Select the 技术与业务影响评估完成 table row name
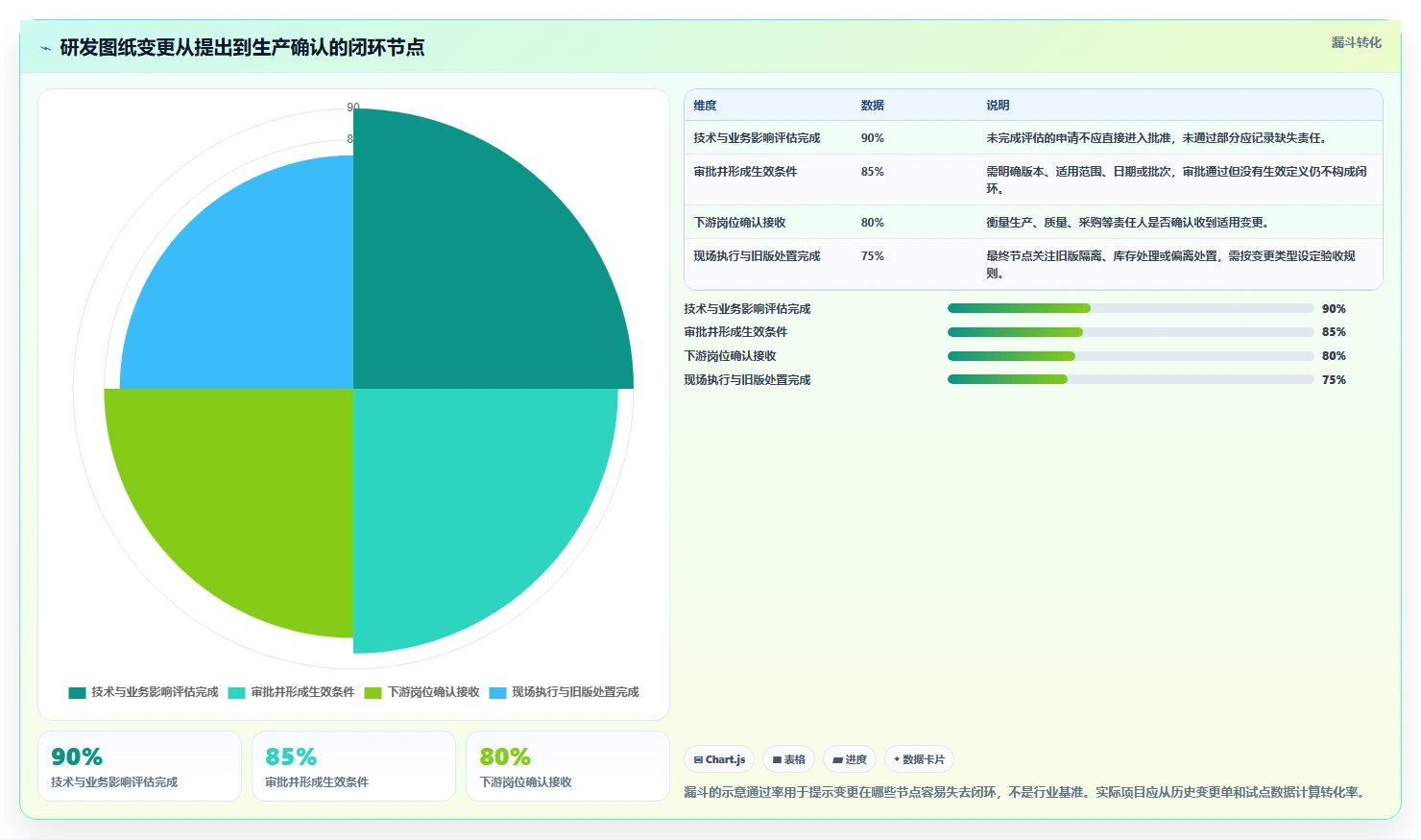 757,138
